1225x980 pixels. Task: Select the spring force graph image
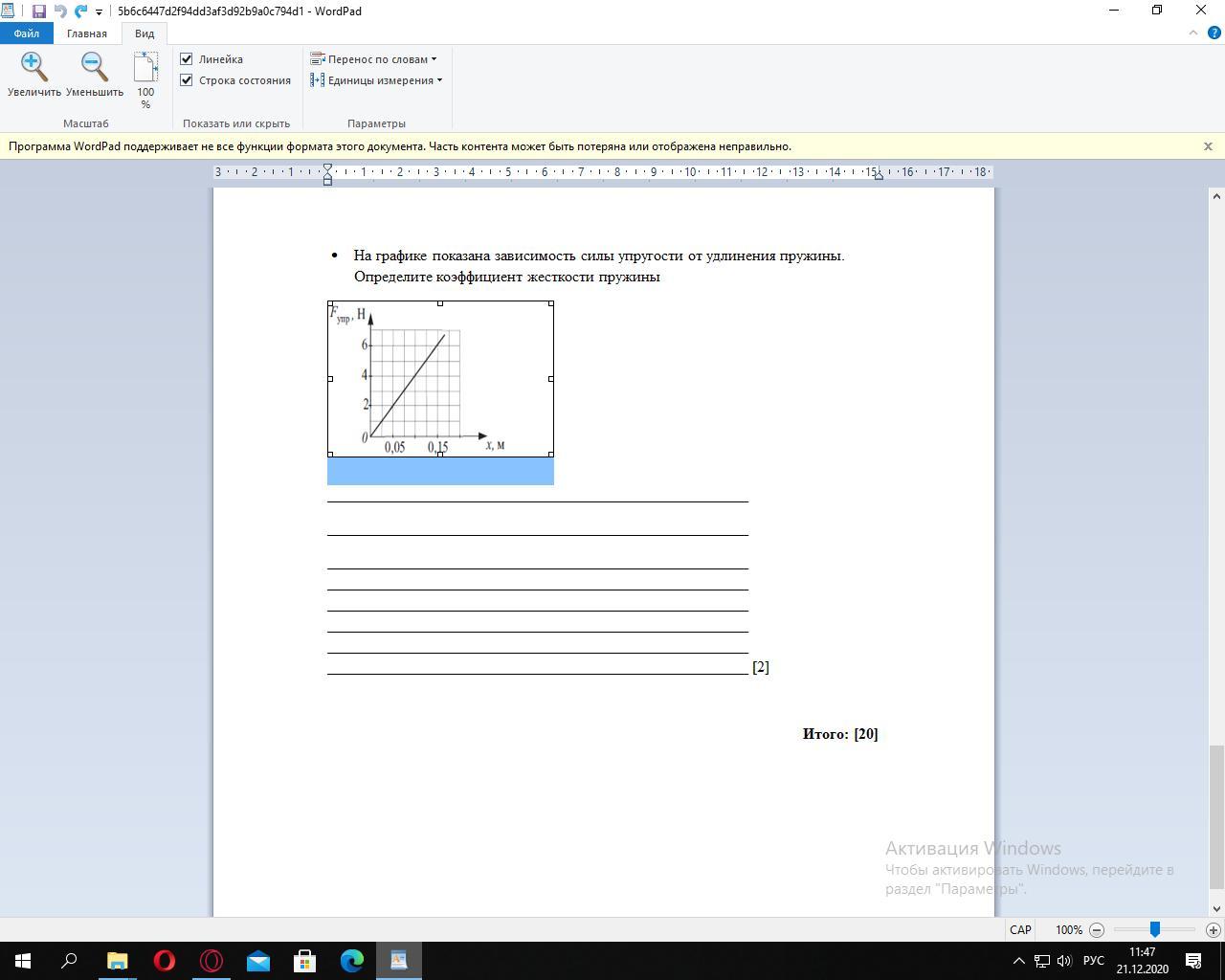[440, 379]
